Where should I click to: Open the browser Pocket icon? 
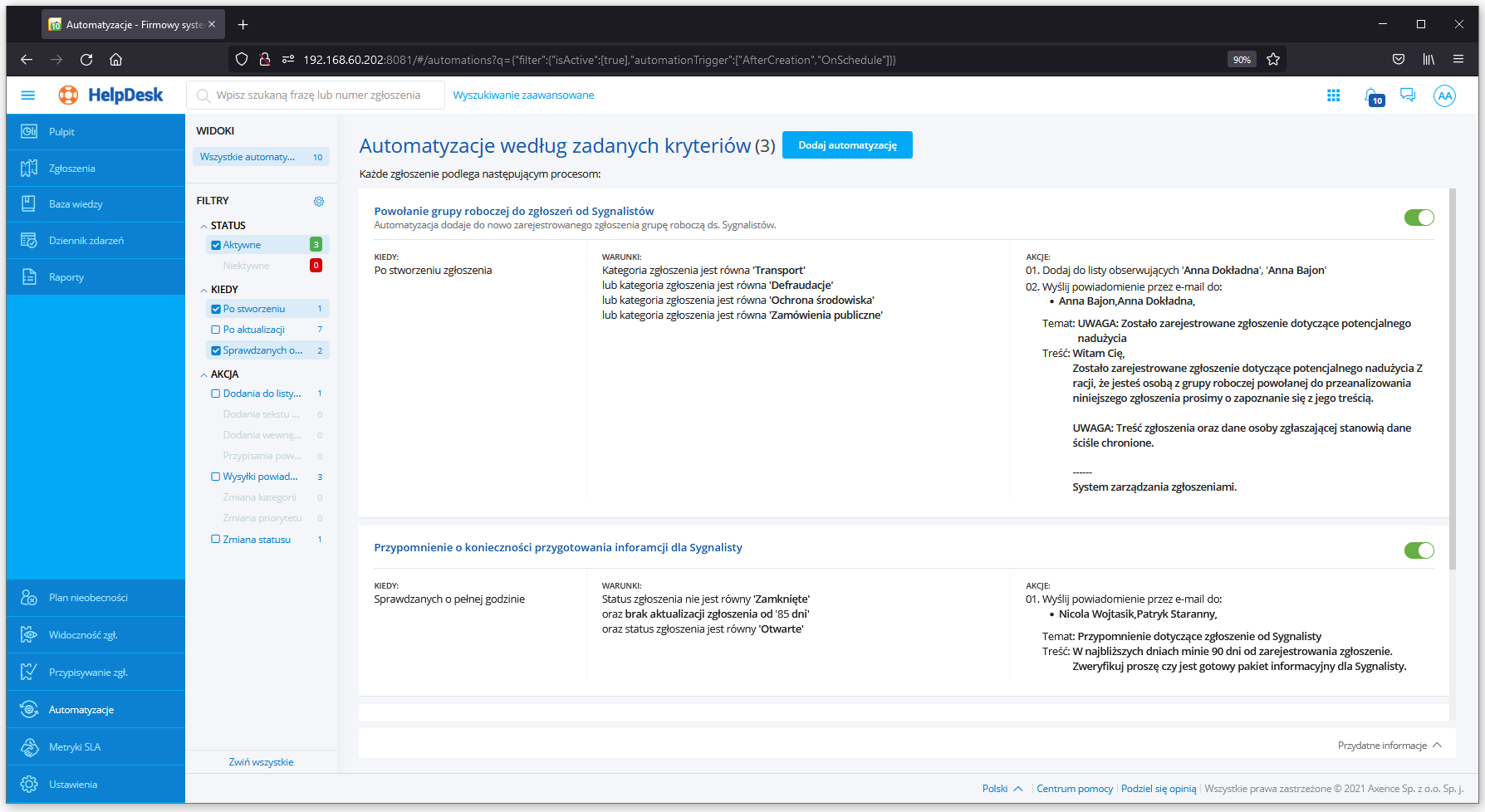[x=1399, y=59]
